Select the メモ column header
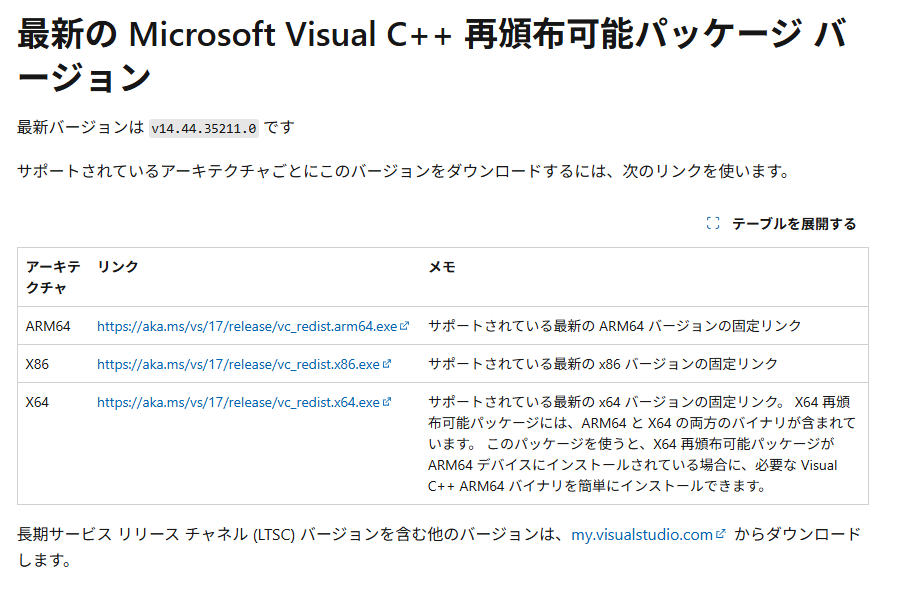 tap(442, 267)
